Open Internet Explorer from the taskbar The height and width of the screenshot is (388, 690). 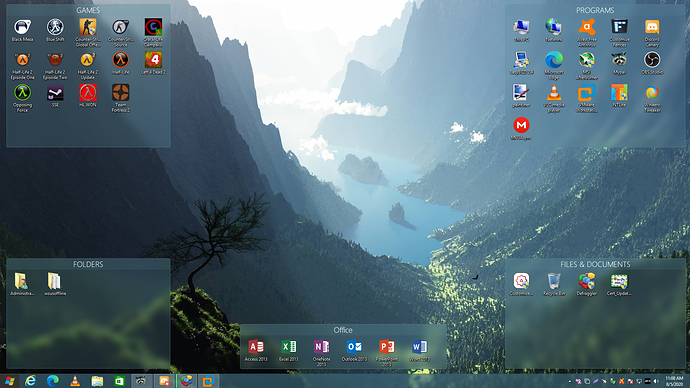30,381
